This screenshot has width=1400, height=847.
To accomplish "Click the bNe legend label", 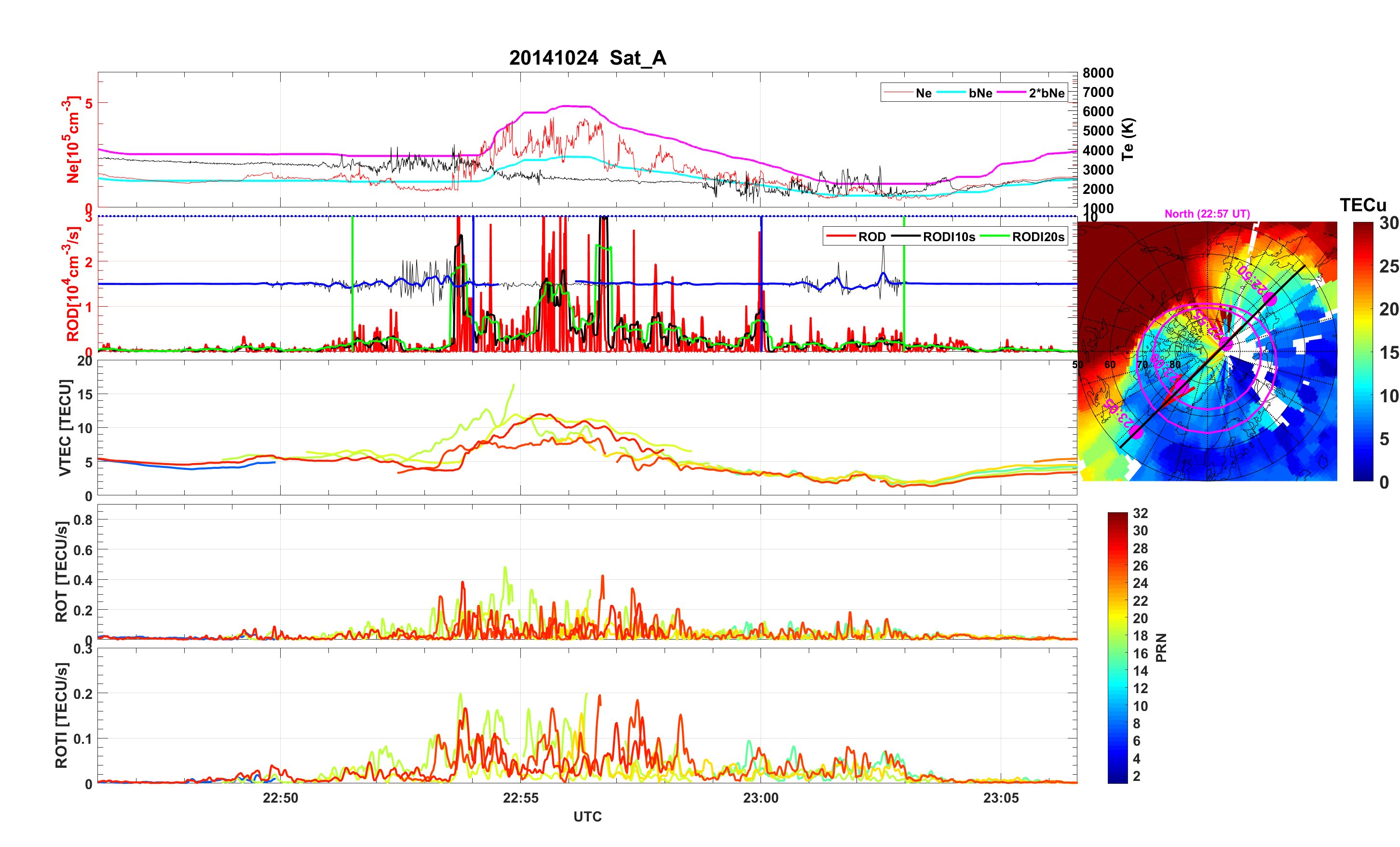I will [980, 93].
